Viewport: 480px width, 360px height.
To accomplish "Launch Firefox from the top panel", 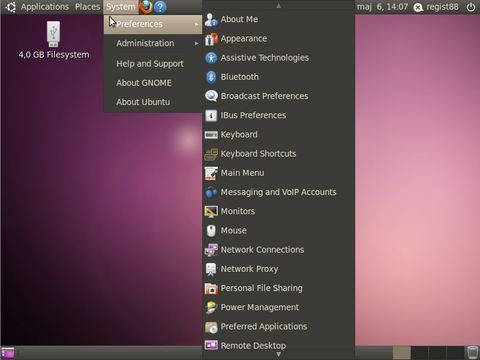I will [146, 7].
